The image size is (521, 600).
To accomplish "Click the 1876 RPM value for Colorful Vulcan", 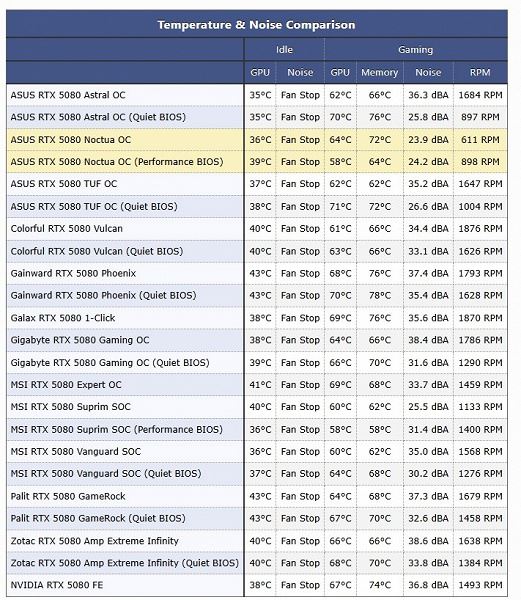I will pyautogui.click(x=480, y=229).
